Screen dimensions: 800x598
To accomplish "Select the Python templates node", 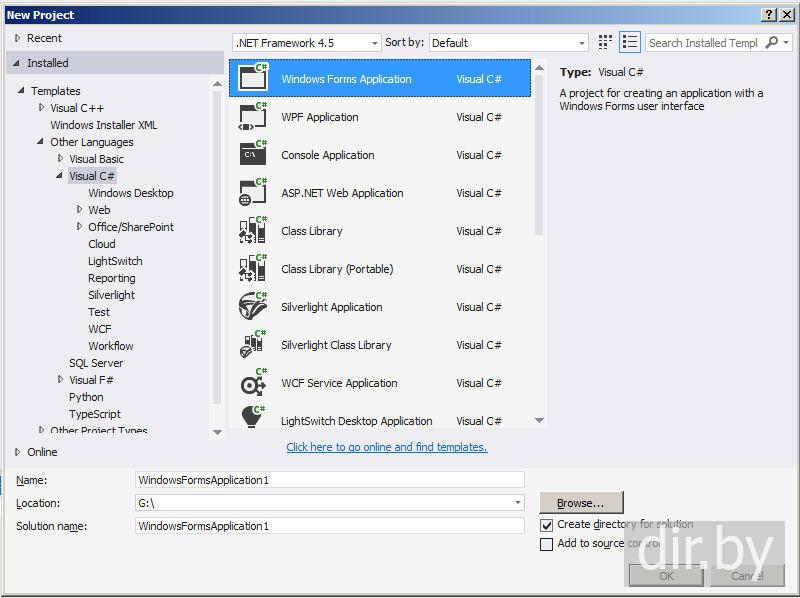I will (x=86, y=397).
